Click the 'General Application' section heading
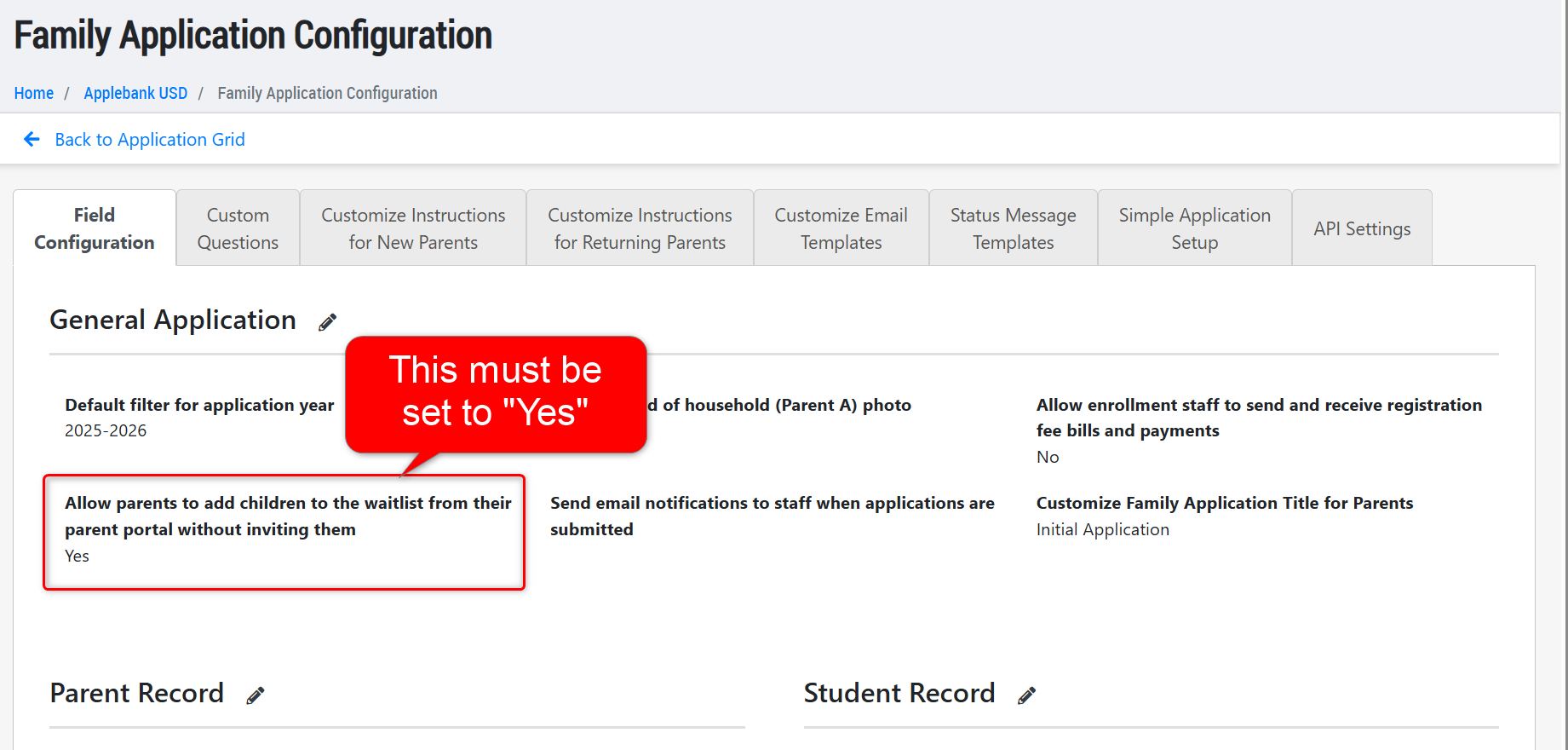The image size is (1568, 750). pos(173,320)
